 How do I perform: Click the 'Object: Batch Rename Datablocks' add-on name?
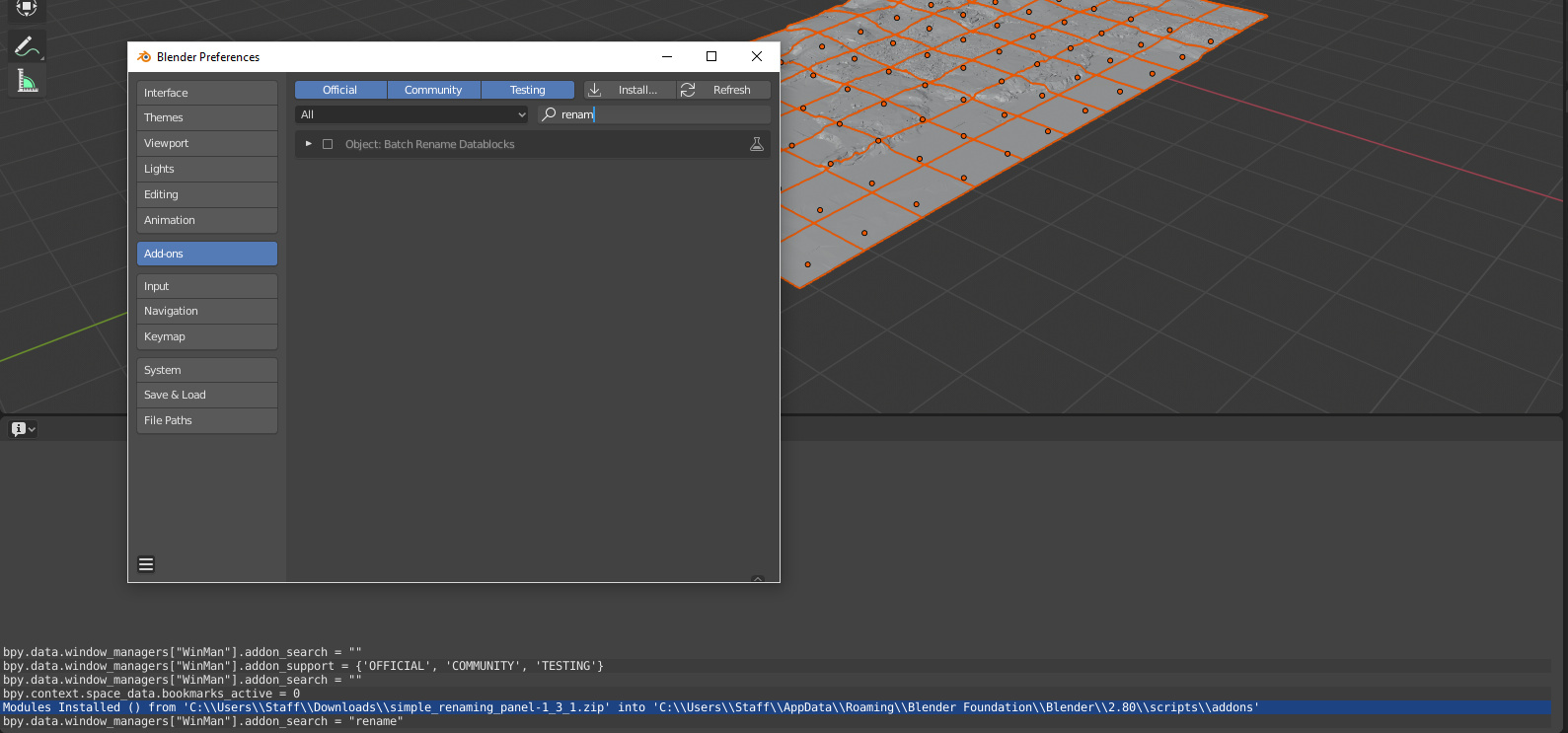click(x=430, y=144)
